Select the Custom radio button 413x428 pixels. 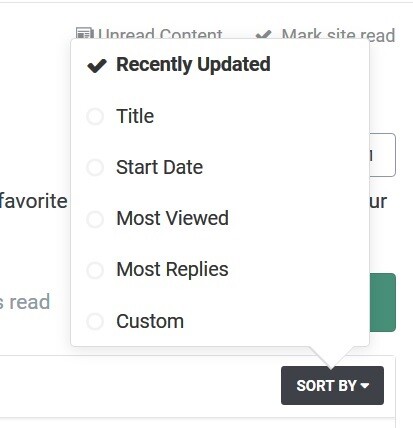click(x=95, y=321)
